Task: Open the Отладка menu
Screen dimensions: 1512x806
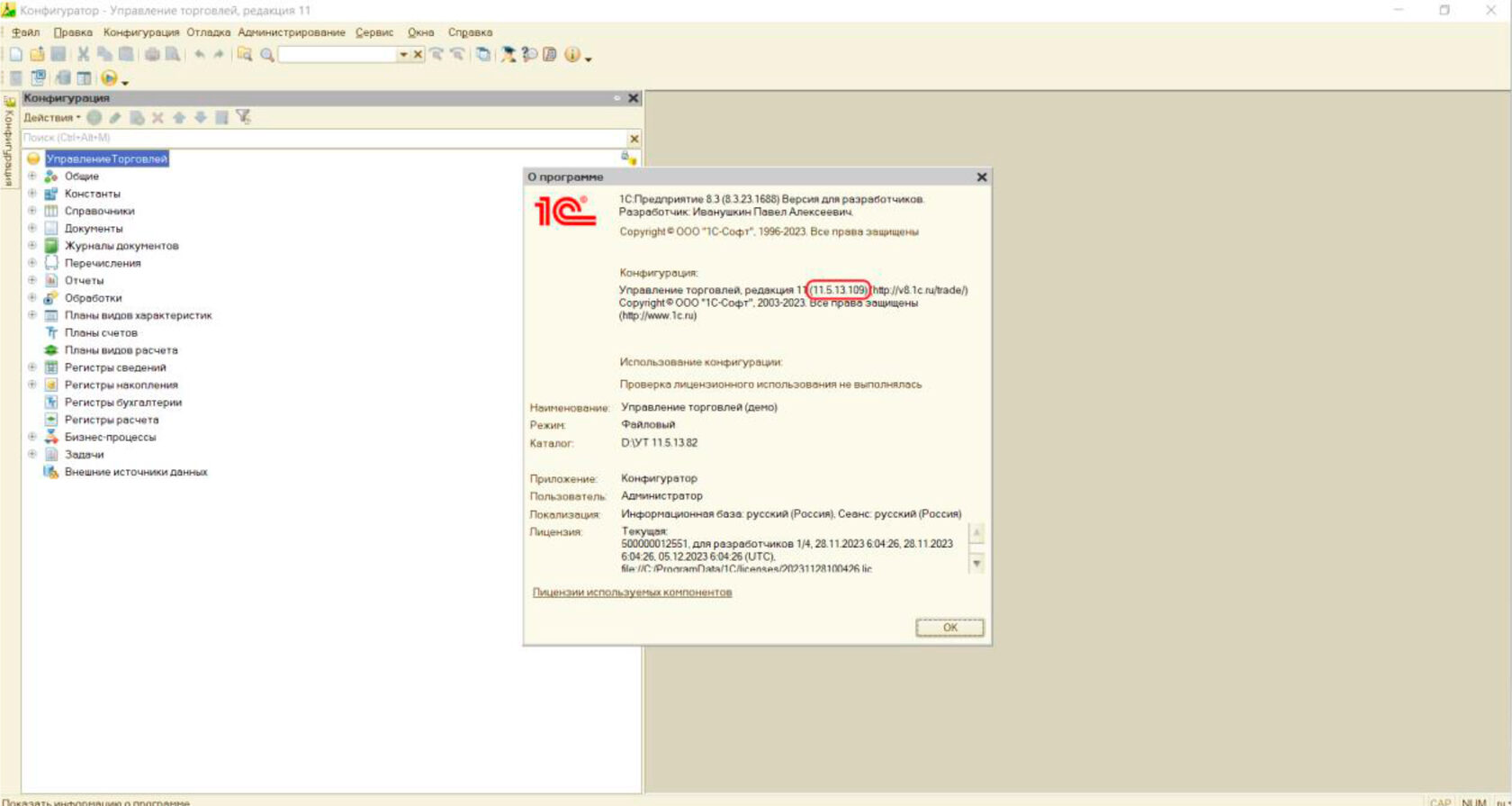Action: (x=209, y=32)
